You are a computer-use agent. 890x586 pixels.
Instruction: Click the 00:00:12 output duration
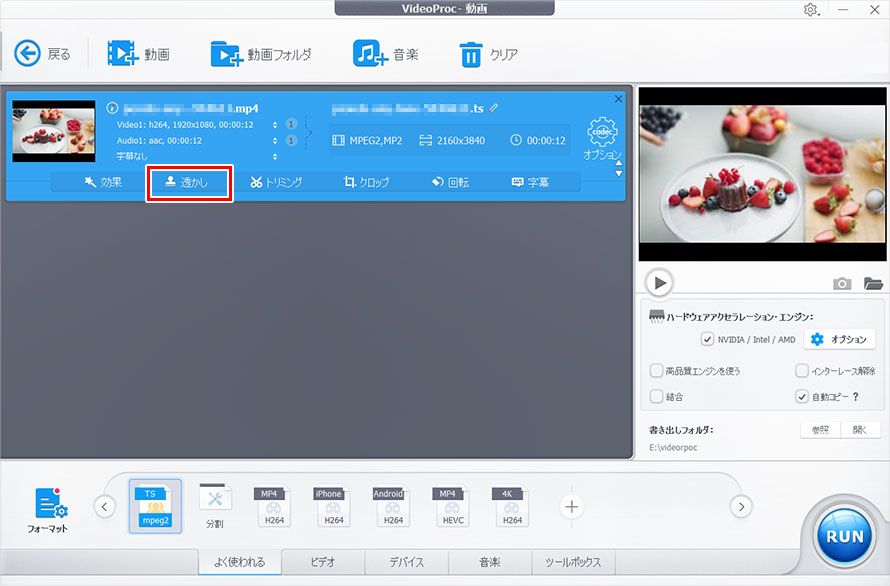(x=538, y=140)
